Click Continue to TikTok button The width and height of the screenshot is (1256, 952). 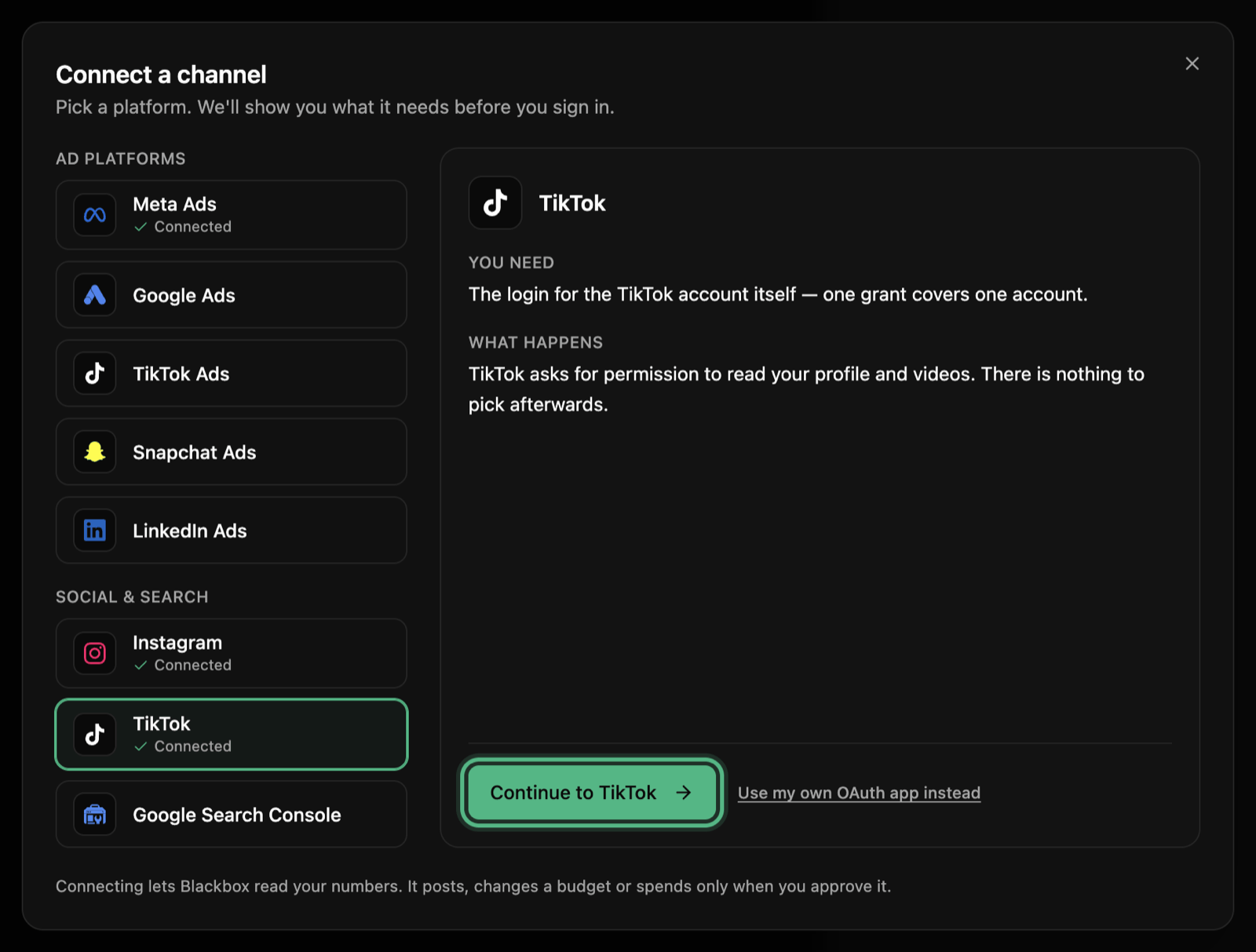[x=592, y=793]
